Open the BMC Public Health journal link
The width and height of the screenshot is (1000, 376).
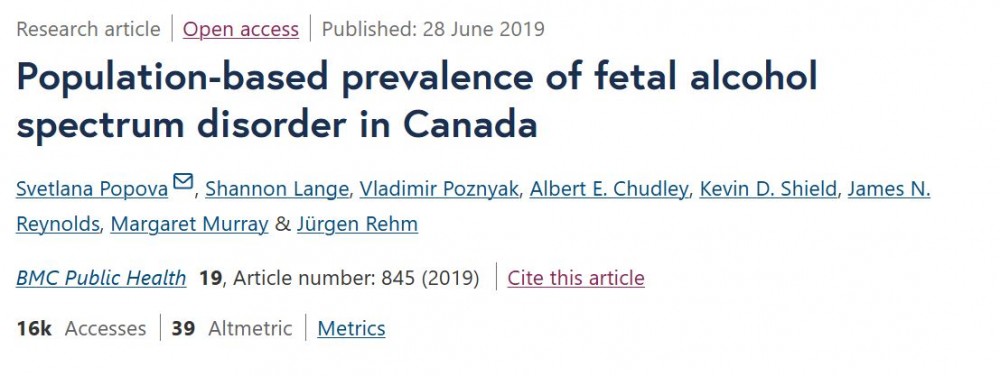coord(101,278)
